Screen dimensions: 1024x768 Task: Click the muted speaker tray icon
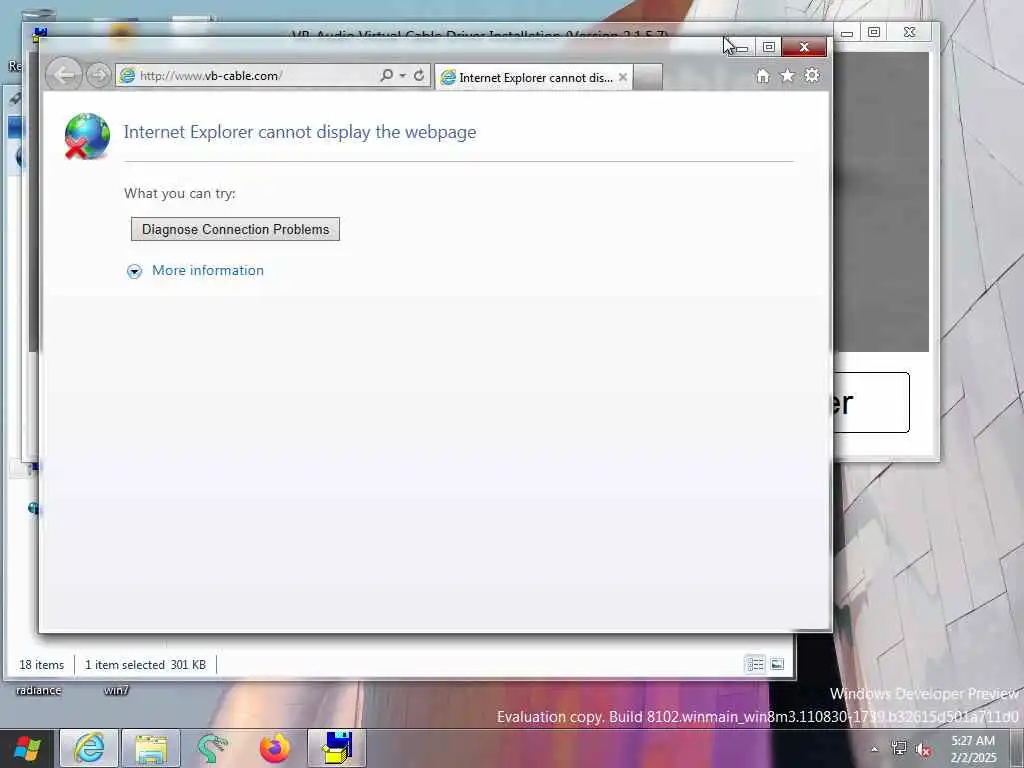point(923,750)
